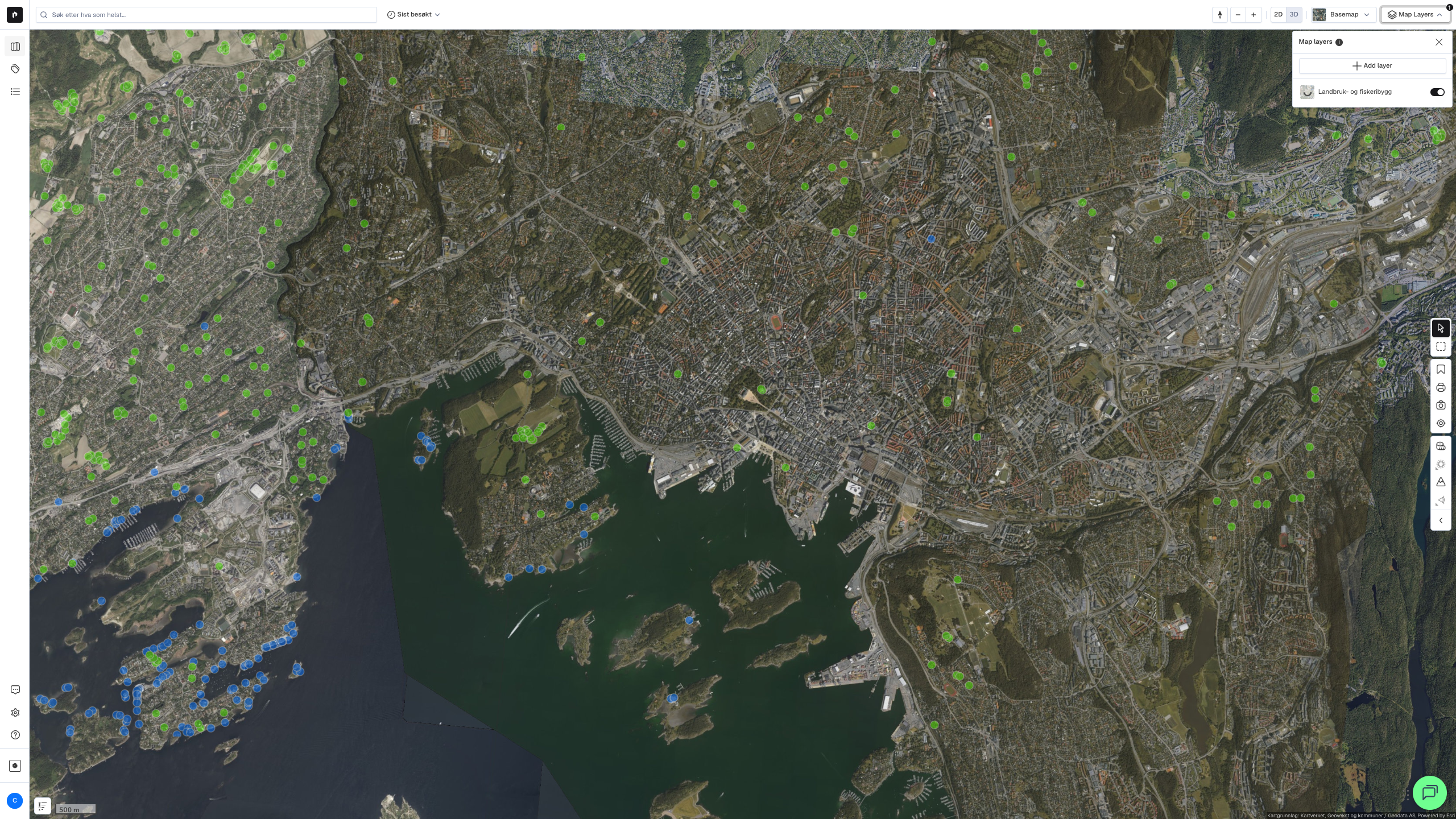Select the rectangle selection tool
This screenshot has width=1456, height=819.
click(x=1441, y=346)
